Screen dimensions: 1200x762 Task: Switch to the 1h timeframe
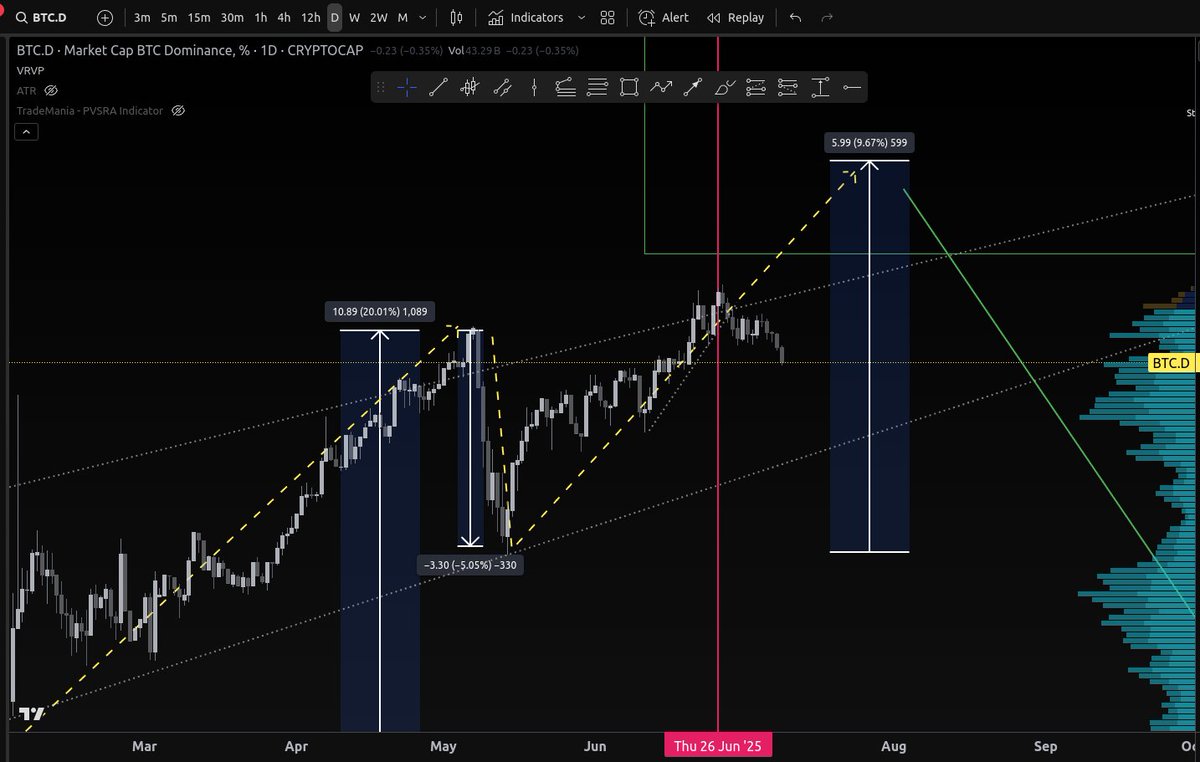(260, 17)
